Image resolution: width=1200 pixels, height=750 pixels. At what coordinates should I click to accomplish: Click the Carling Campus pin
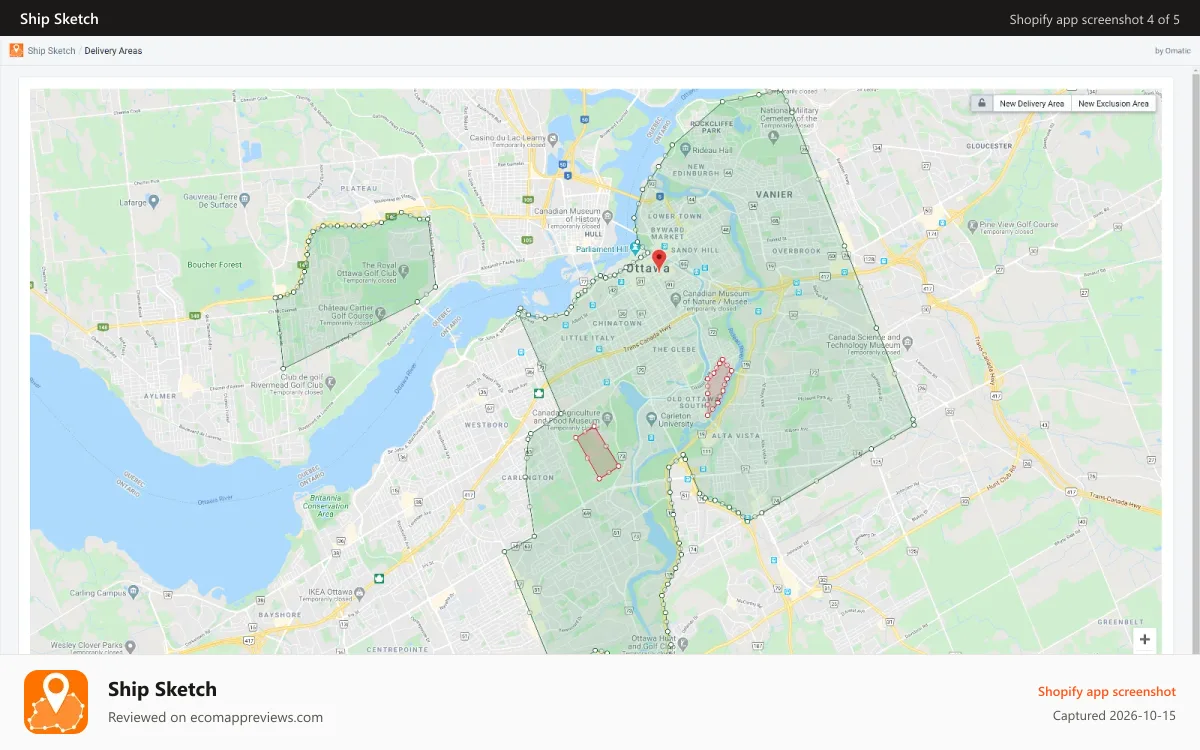133,592
